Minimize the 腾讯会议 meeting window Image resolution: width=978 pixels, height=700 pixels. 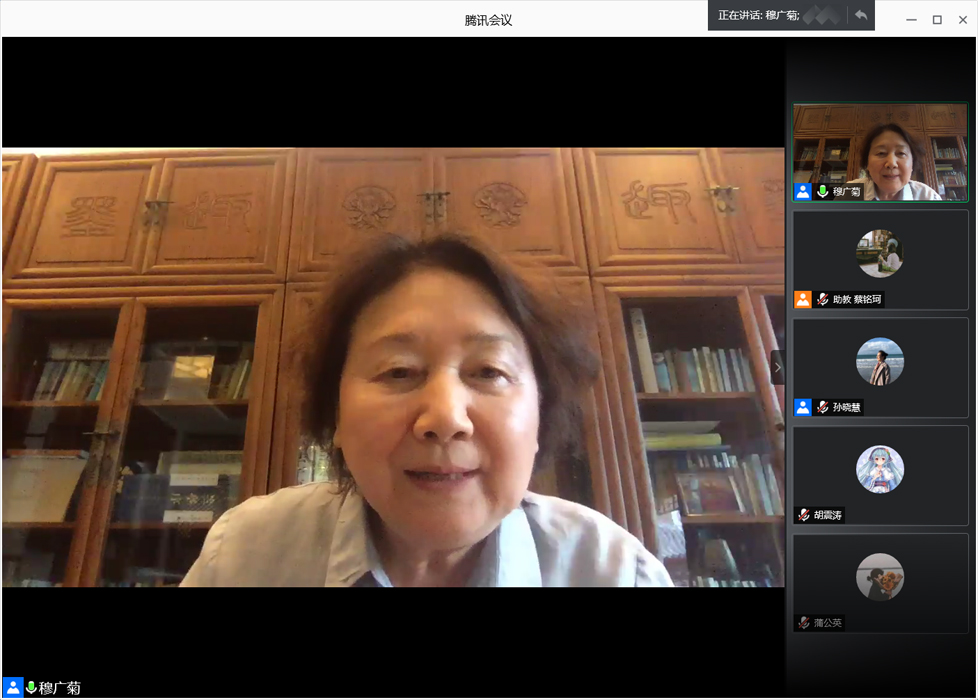911,20
